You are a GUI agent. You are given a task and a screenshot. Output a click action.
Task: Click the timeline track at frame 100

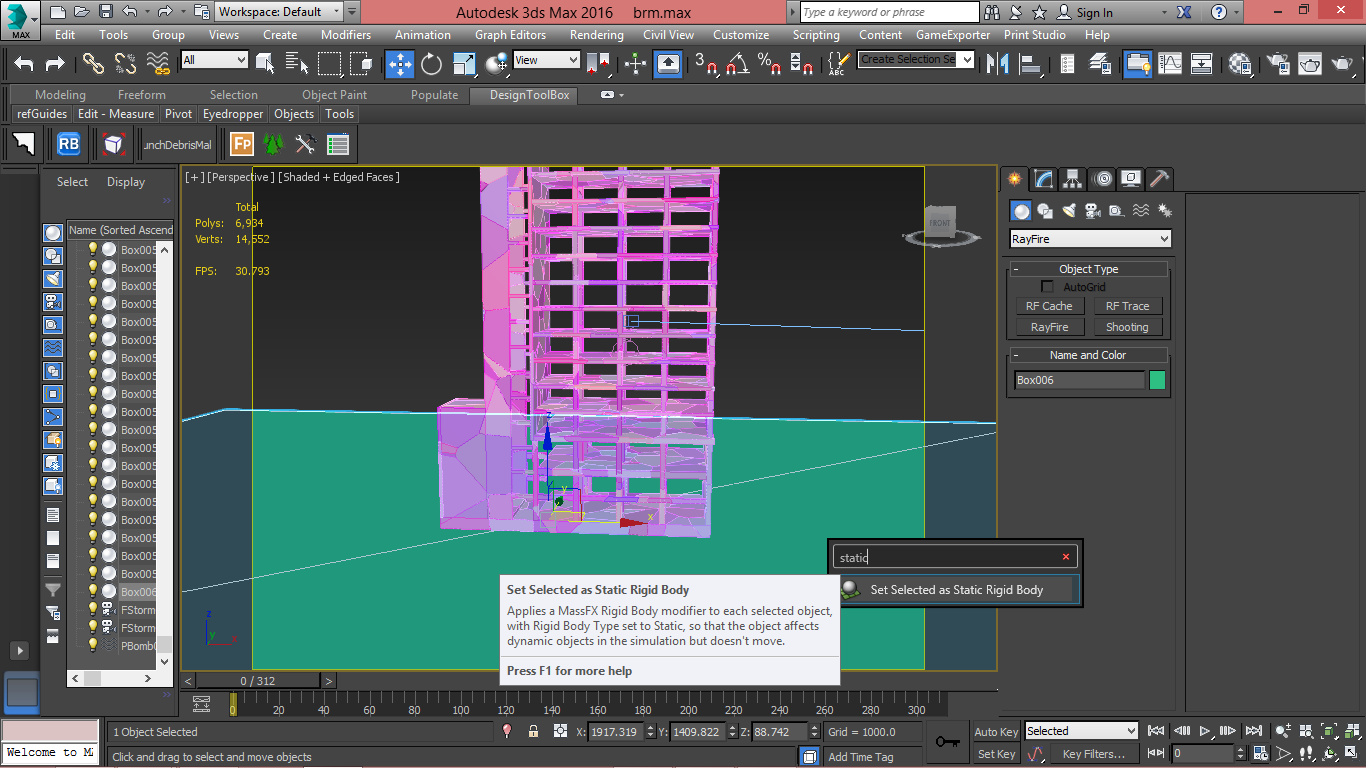pos(461,704)
